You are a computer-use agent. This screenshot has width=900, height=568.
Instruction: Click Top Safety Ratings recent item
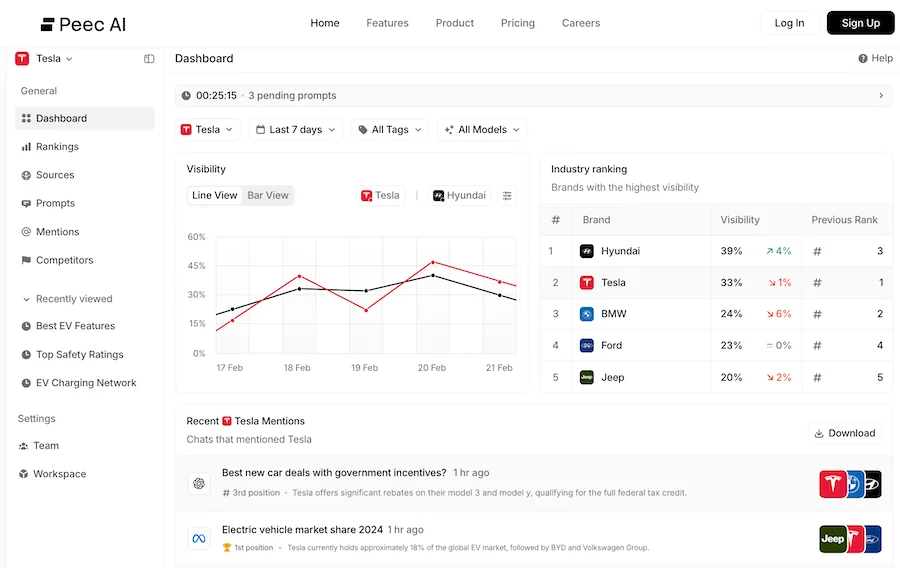80,355
